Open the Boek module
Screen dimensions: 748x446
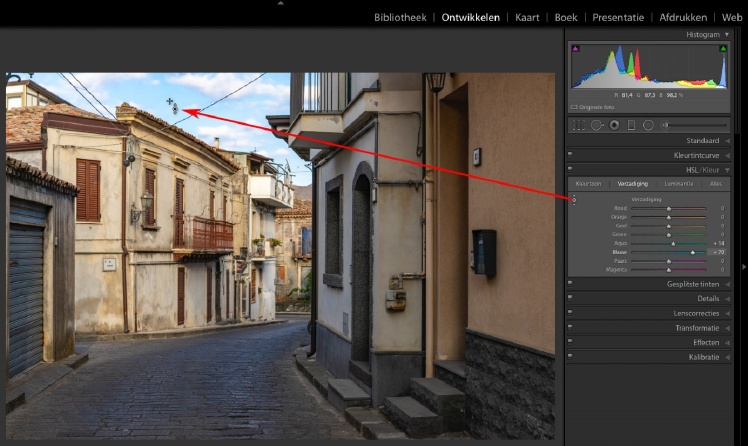pyautogui.click(x=566, y=18)
